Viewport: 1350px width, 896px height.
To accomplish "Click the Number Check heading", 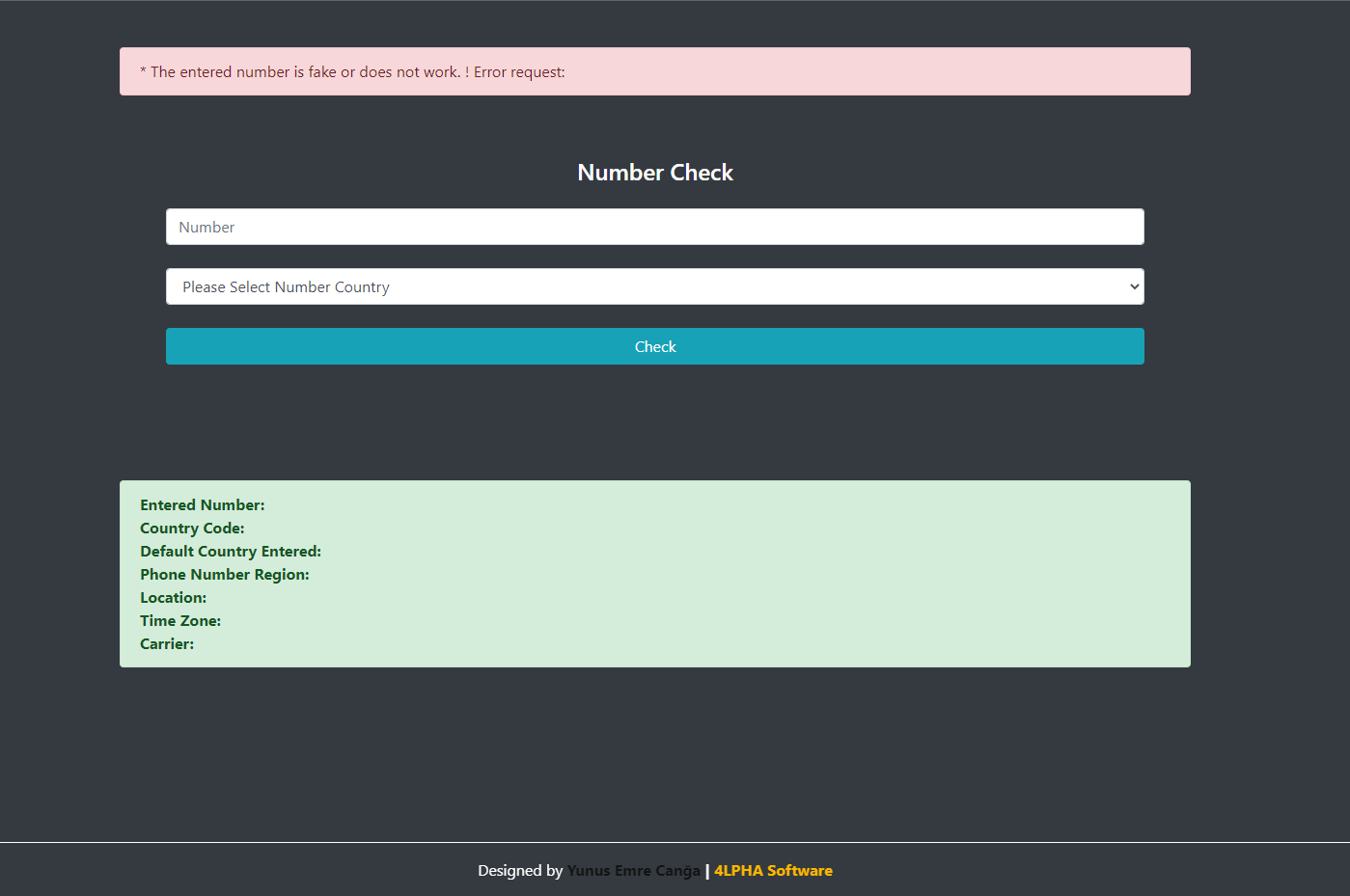I will click(x=655, y=173).
